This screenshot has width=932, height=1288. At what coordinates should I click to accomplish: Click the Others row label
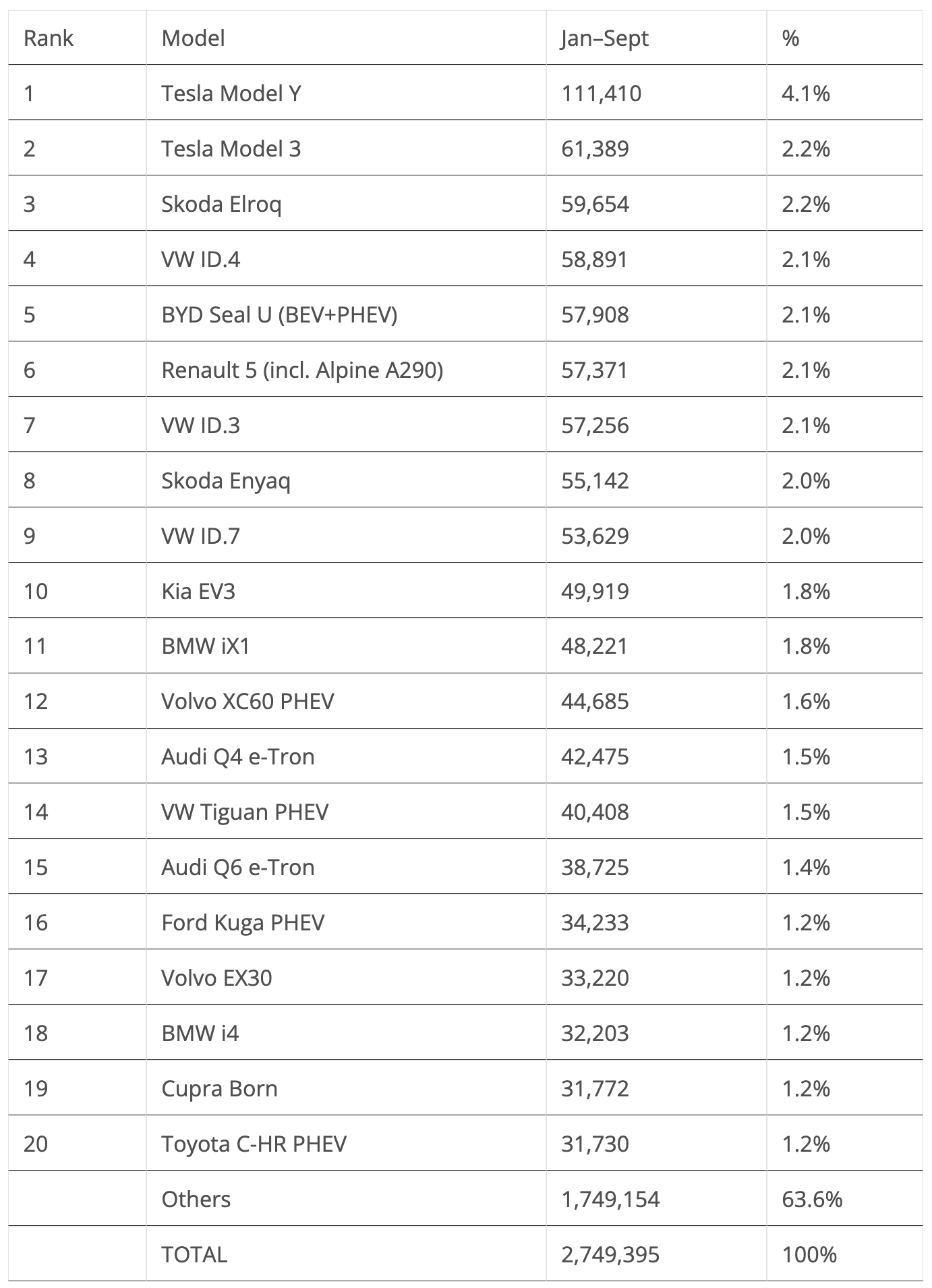coord(196,1200)
